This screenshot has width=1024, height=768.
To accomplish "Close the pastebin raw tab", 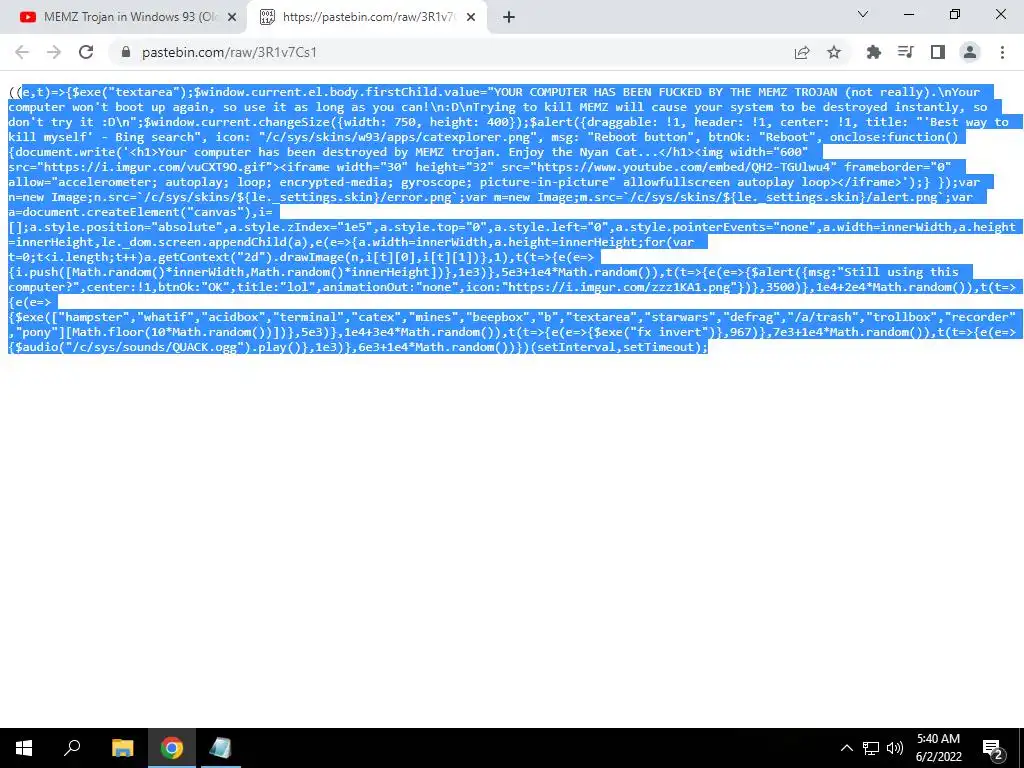I will (471, 18).
